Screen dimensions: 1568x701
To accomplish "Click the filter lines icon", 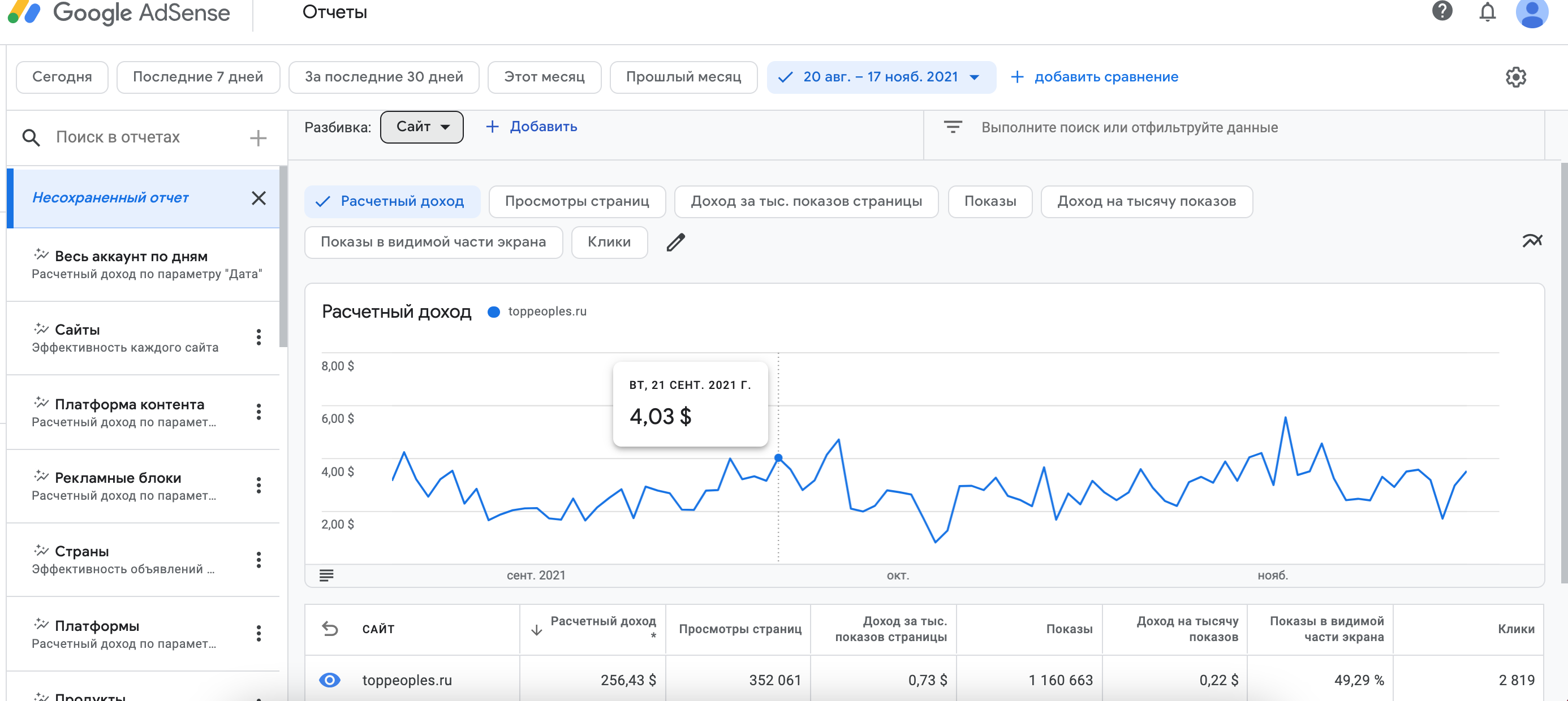I will click(x=953, y=127).
